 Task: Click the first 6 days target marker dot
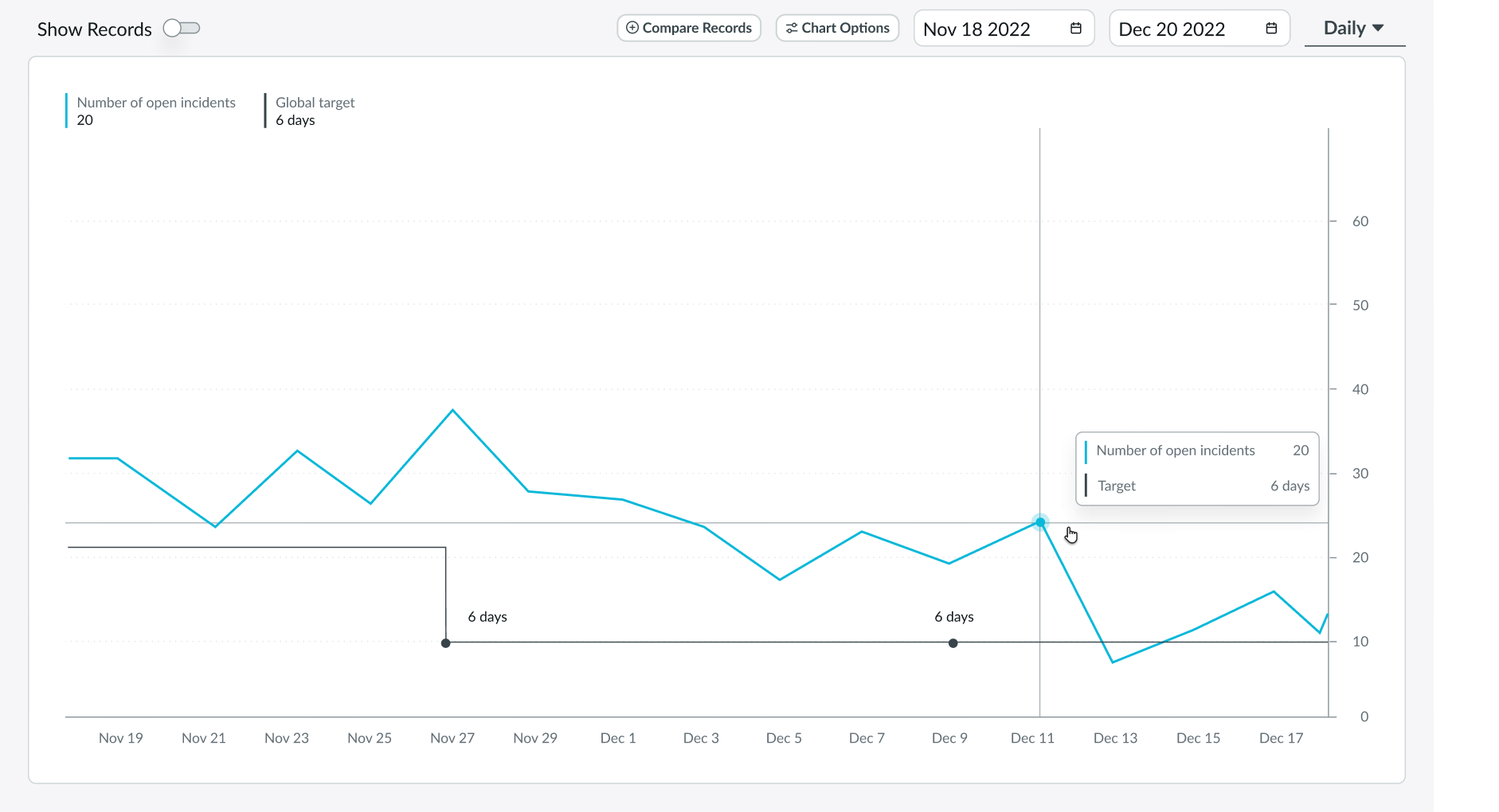(445, 642)
